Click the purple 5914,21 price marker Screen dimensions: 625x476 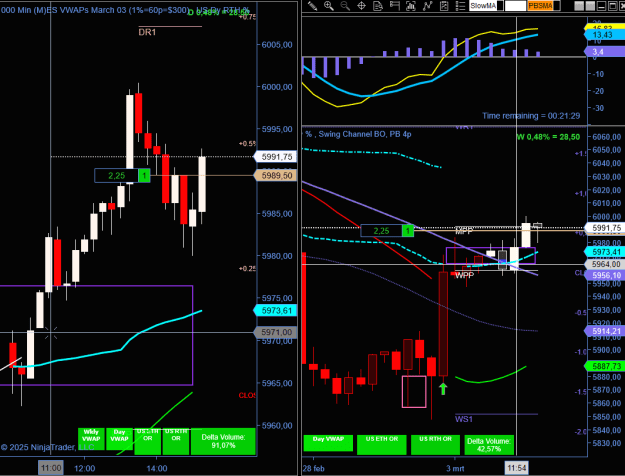(x=605, y=331)
